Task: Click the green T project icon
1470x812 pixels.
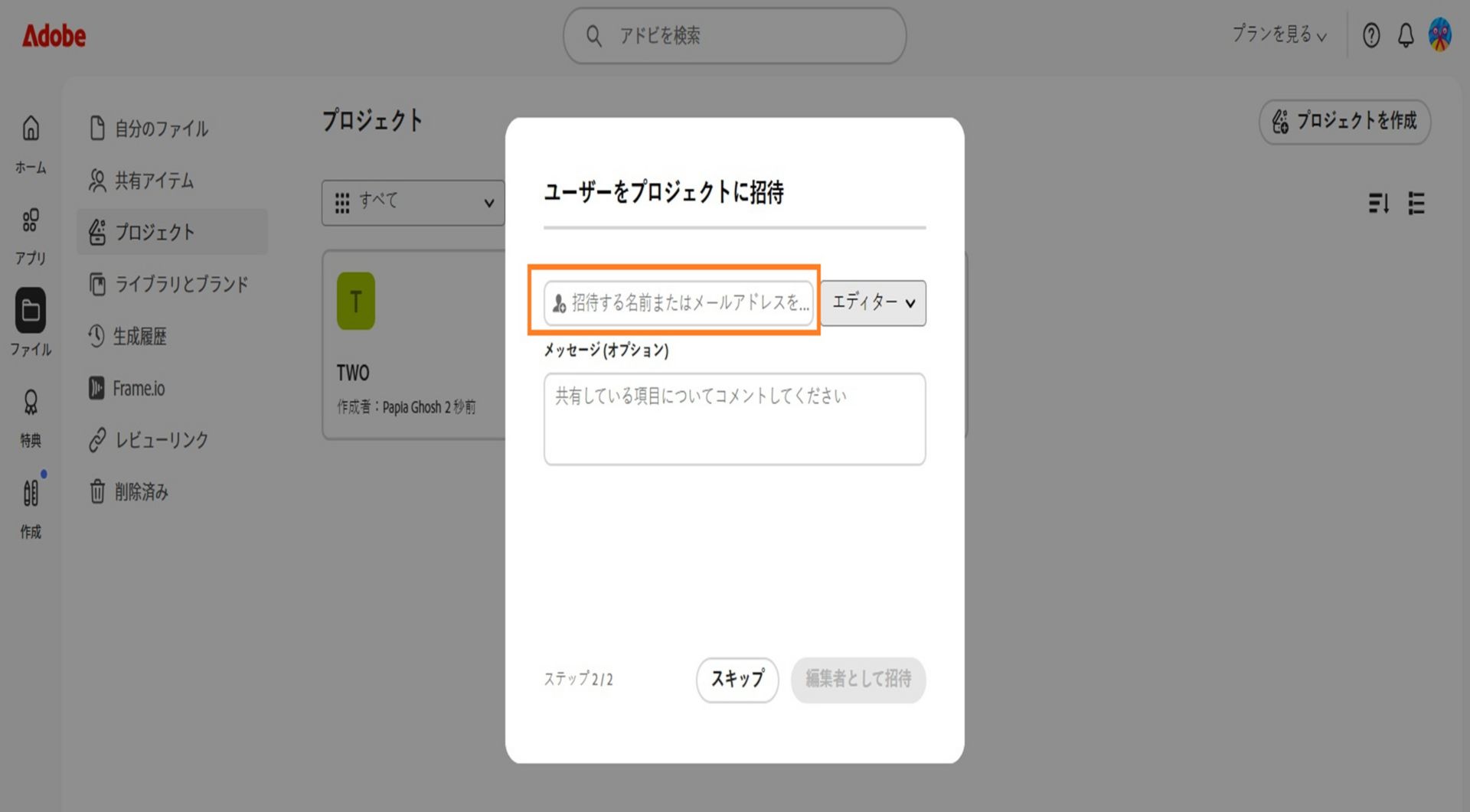Action: click(356, 301)
